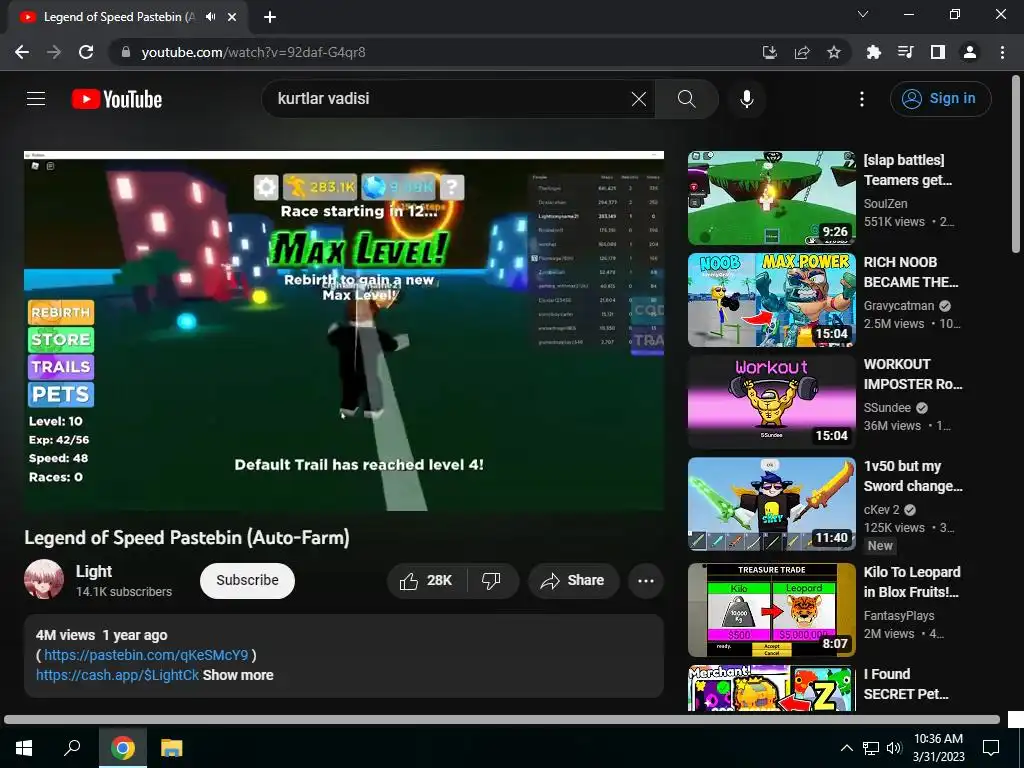Show hidden tray icons chevron
Screen dimensions: 1024x768
[x=846, y=748]
